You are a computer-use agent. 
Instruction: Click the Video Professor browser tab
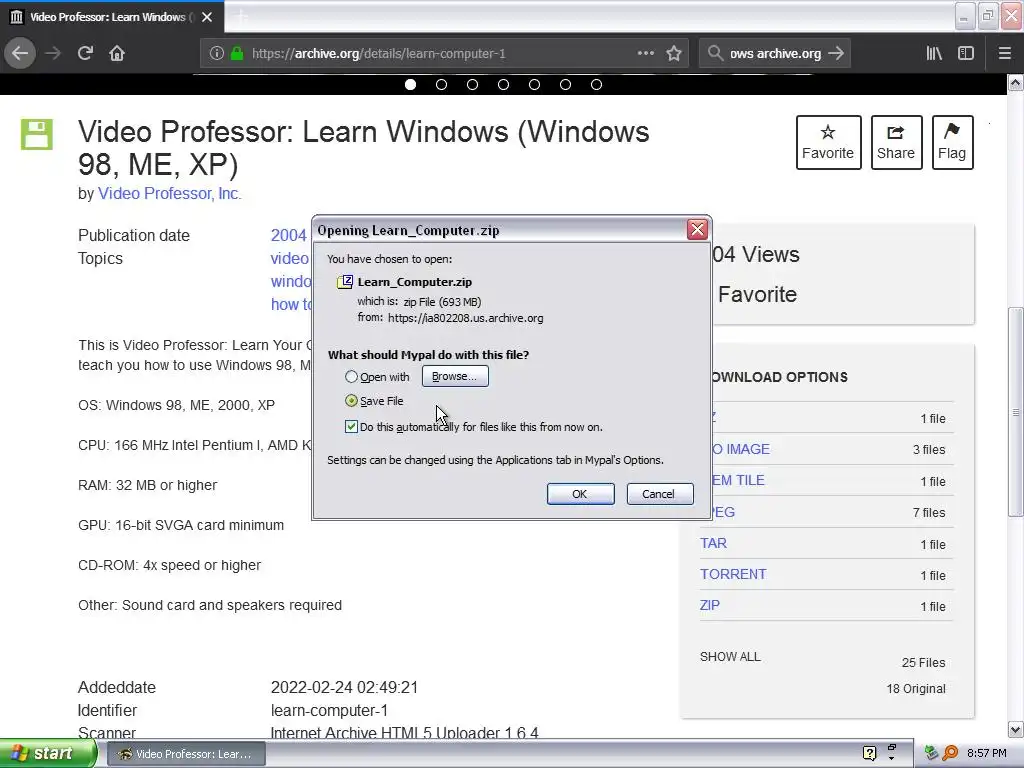pos(112,17)
